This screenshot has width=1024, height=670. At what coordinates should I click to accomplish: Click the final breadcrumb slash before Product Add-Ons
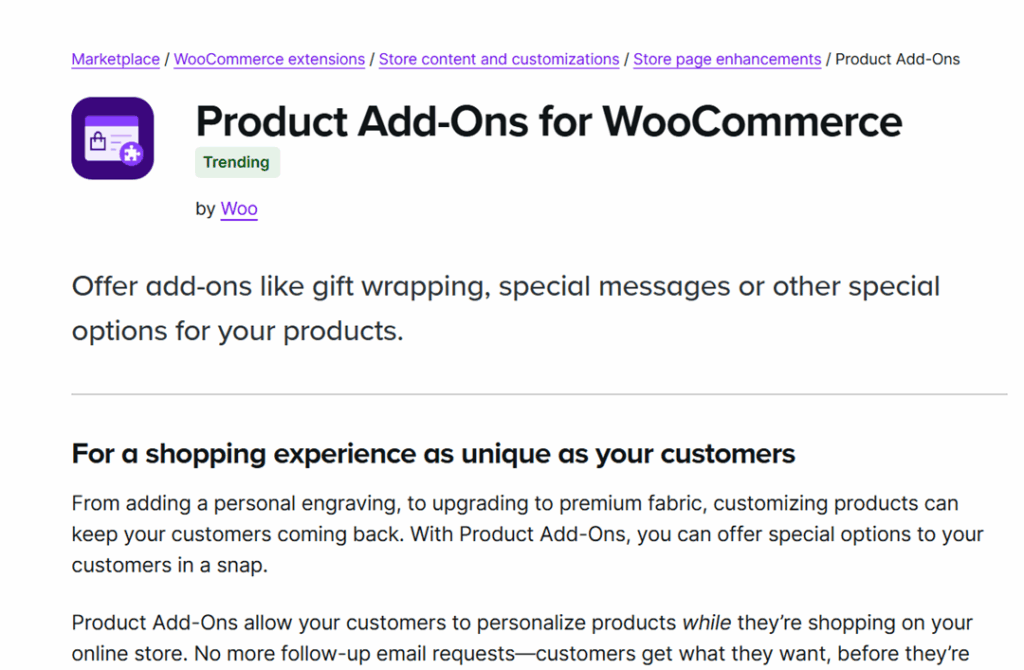(x=828, y=59)
